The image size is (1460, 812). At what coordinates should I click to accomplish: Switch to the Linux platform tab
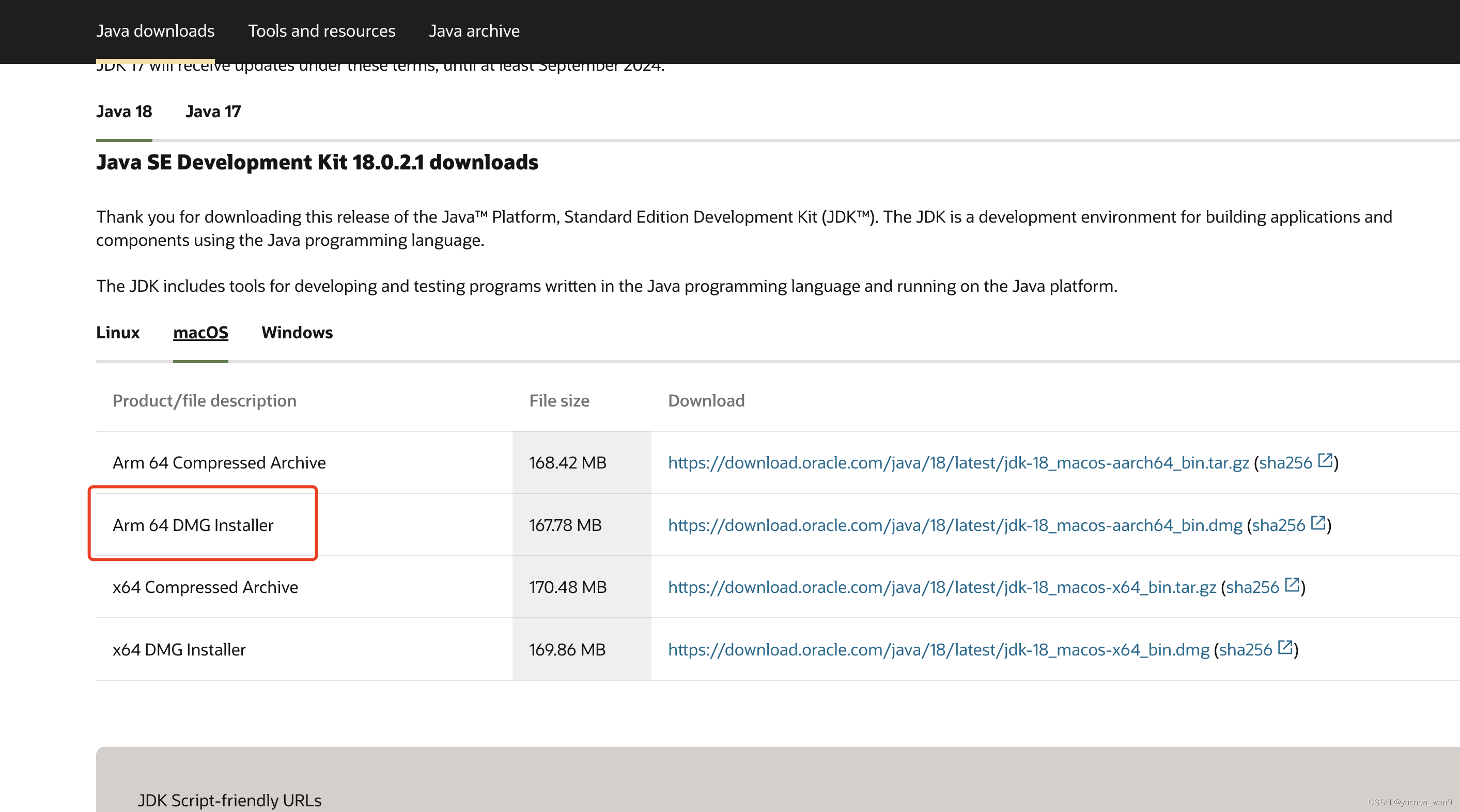[117, 333]
